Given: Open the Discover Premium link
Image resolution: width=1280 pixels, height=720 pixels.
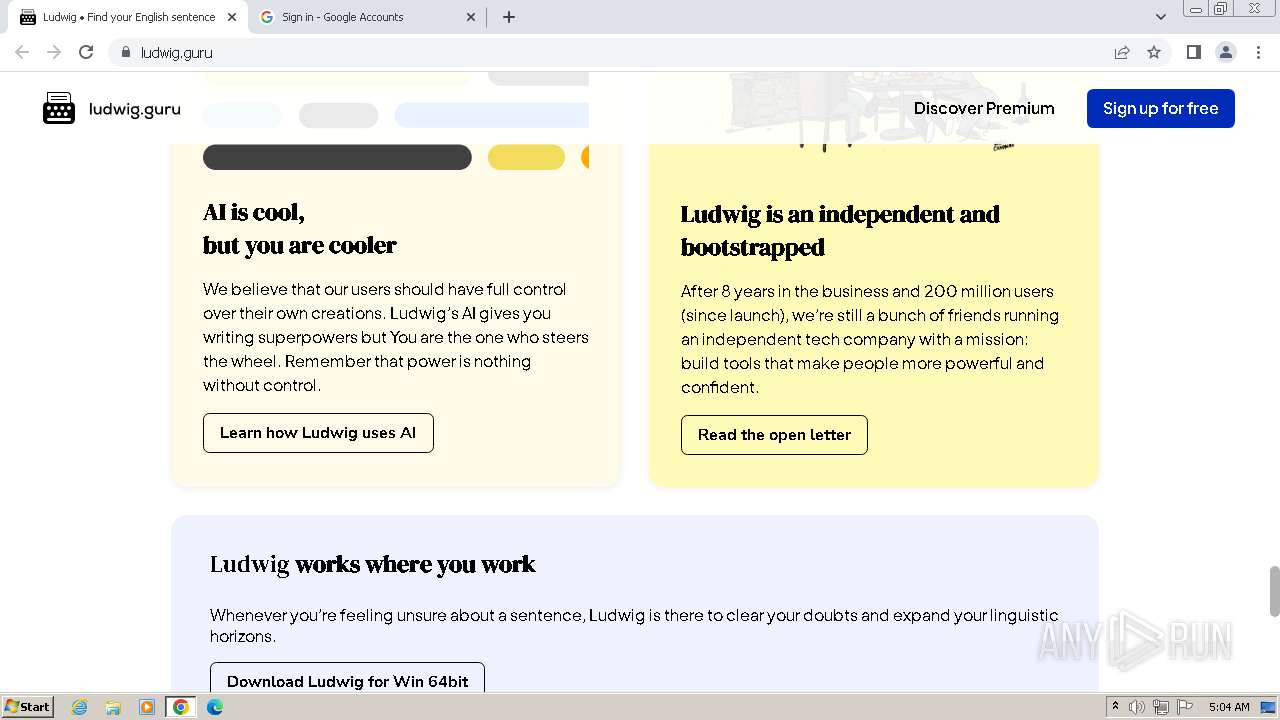Looking at the screenshot, I should tap(984, 108).
